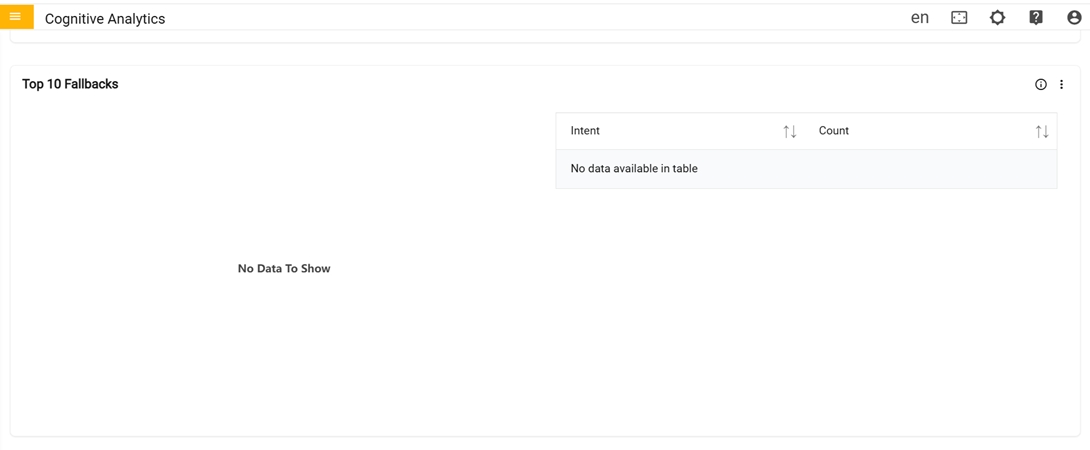Change language via the 'en' selector
The height and width of the screenshot is (450, 1090).
click(x=920, y=18)
